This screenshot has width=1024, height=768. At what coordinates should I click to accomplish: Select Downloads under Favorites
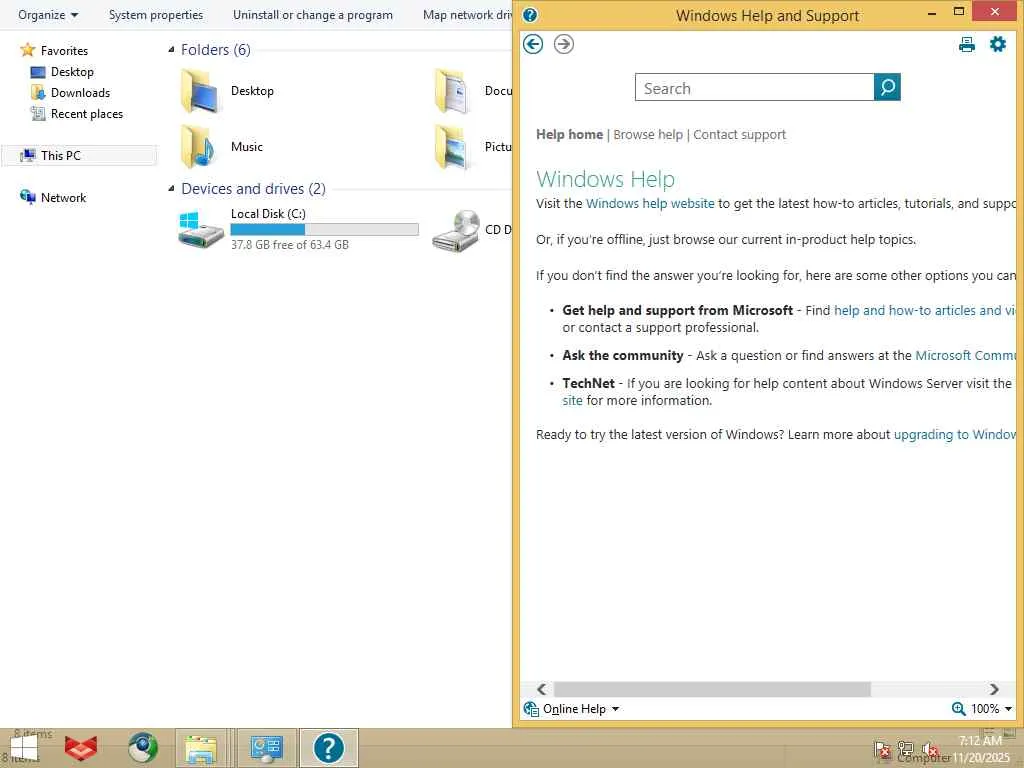pos(80,93)
